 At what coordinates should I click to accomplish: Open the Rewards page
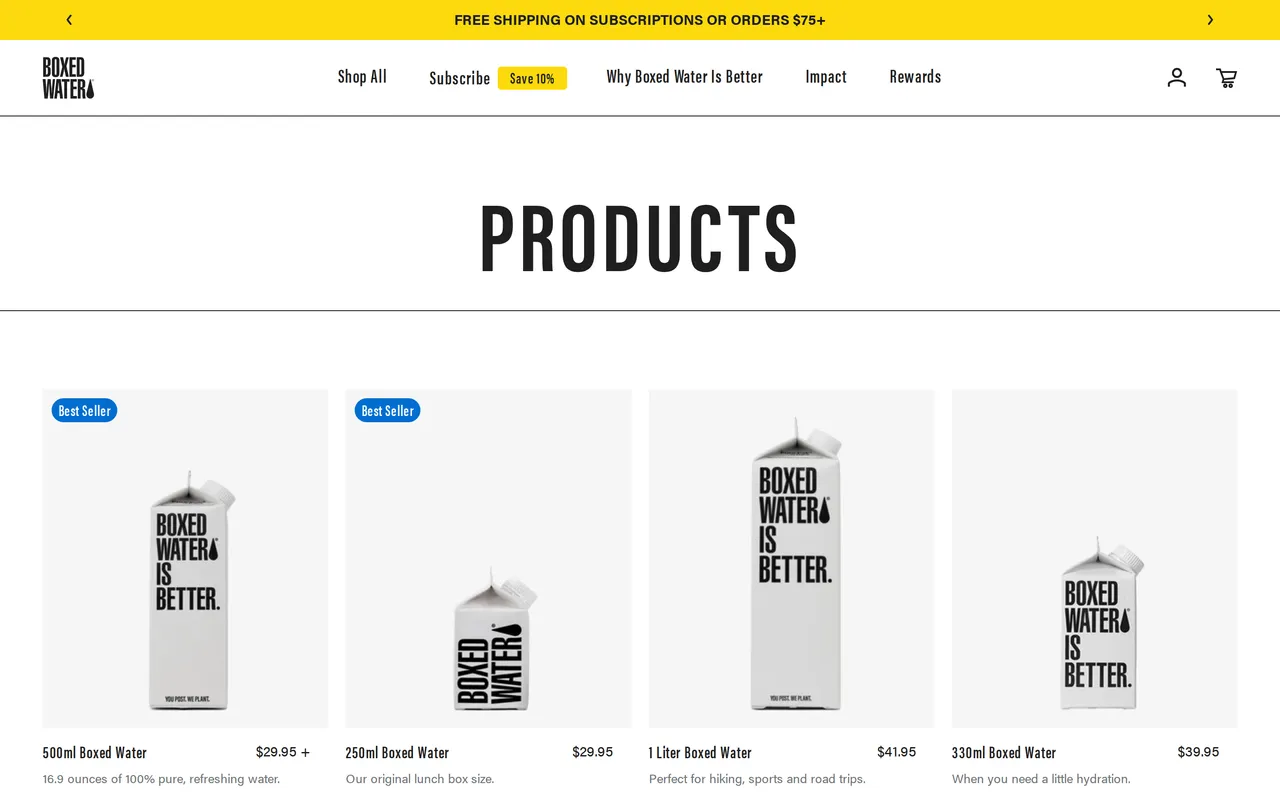(x=915, y=77)
